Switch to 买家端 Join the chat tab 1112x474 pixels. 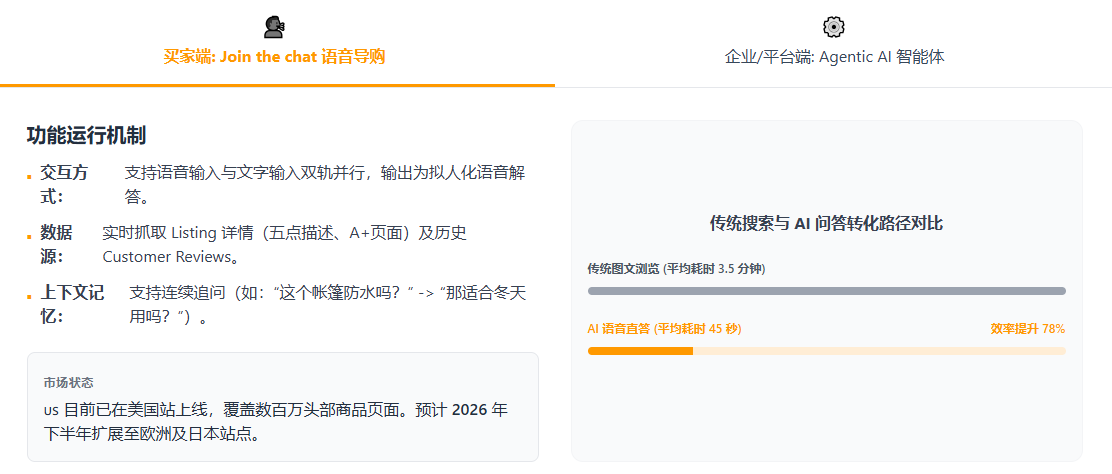point(274,56)
